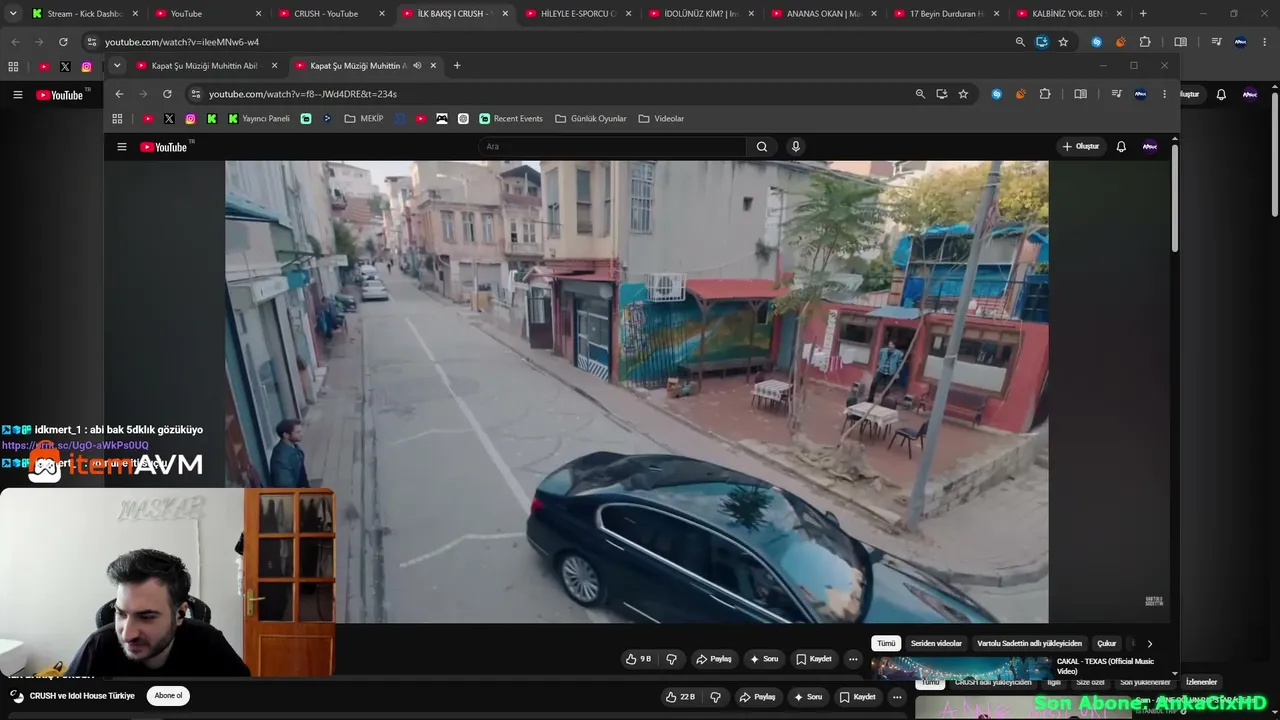Image resolution: width=1280 pixels, height=720 pixels.
Task: Open zoom magnifier in front window address bar
Action: pos(920,94)
